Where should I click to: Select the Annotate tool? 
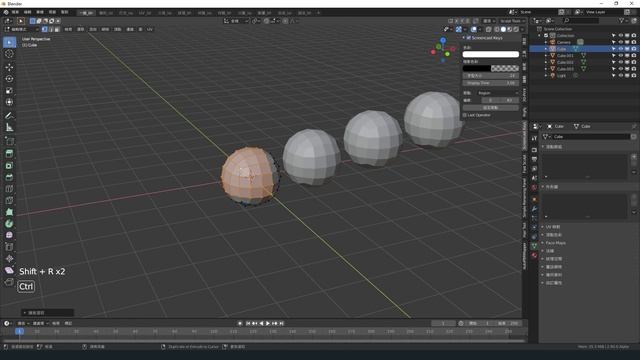(9, 116)
